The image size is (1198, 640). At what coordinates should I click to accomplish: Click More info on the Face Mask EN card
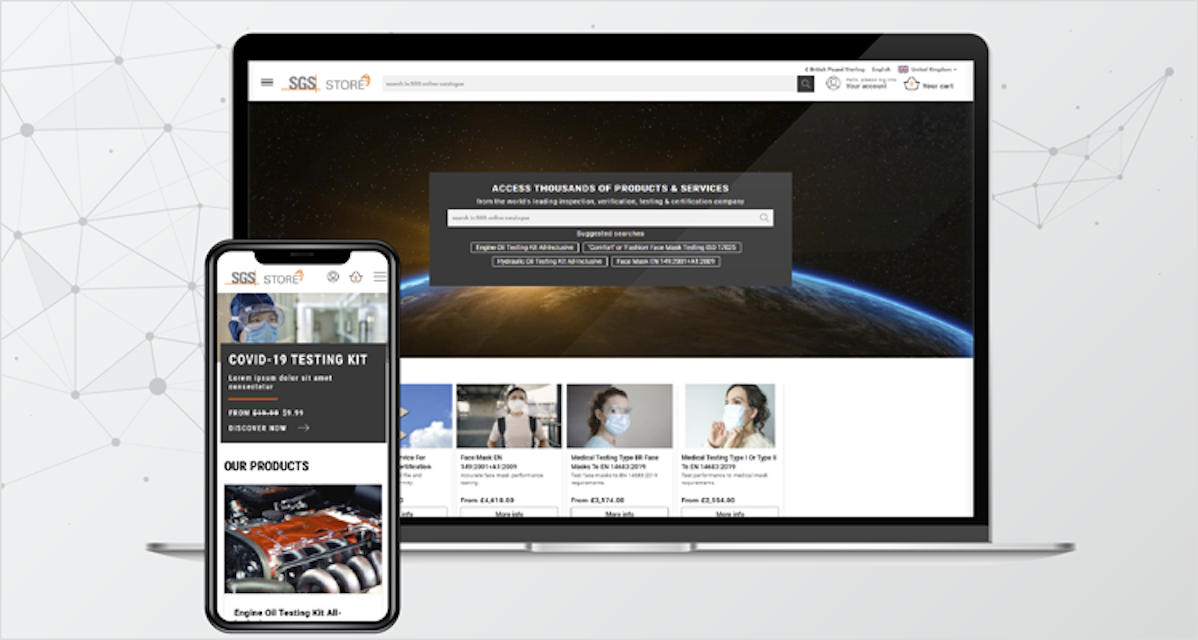click(x=508, y=512)
